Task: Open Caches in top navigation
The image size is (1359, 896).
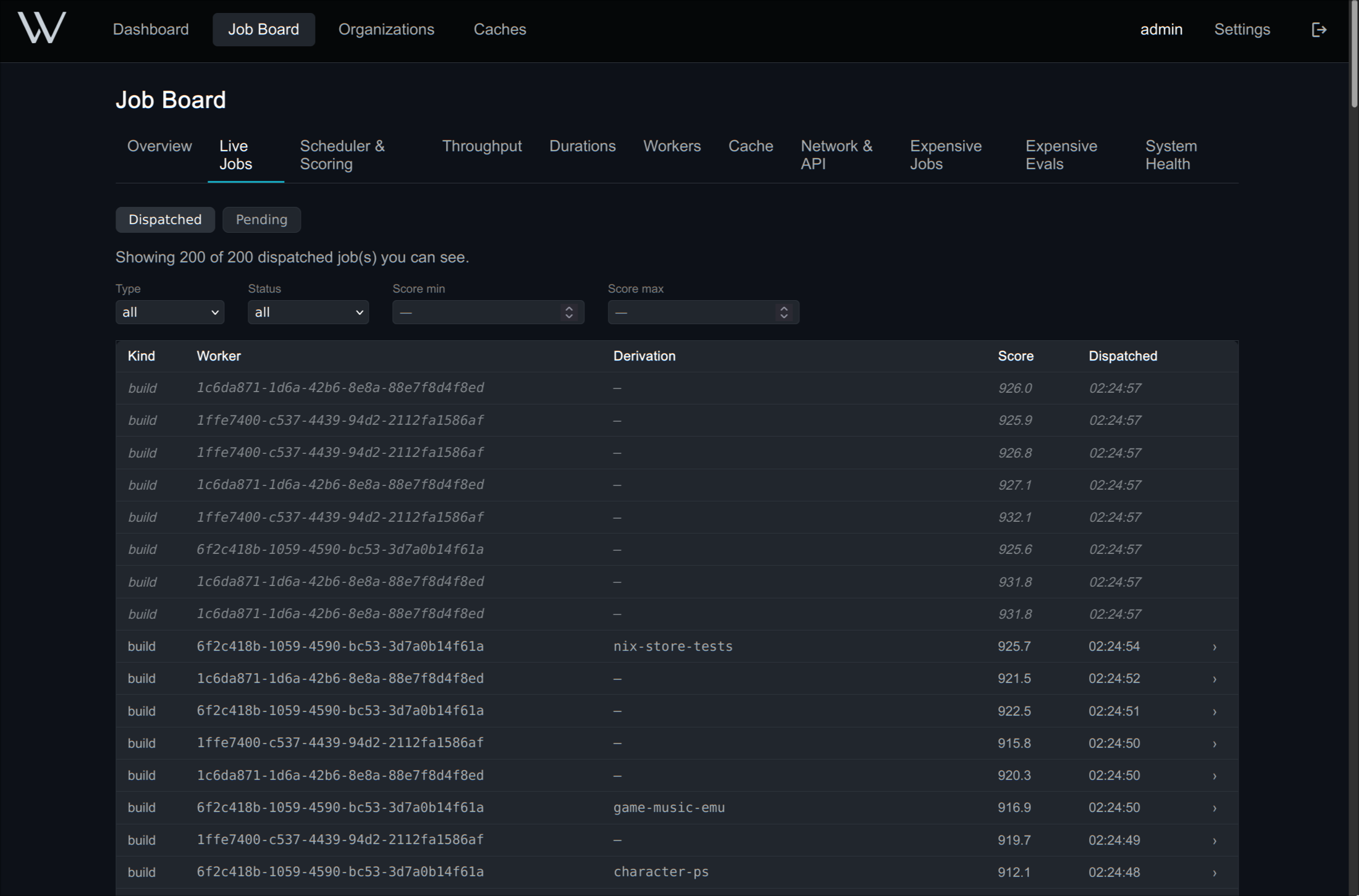Action: click(x=500, y=30)
